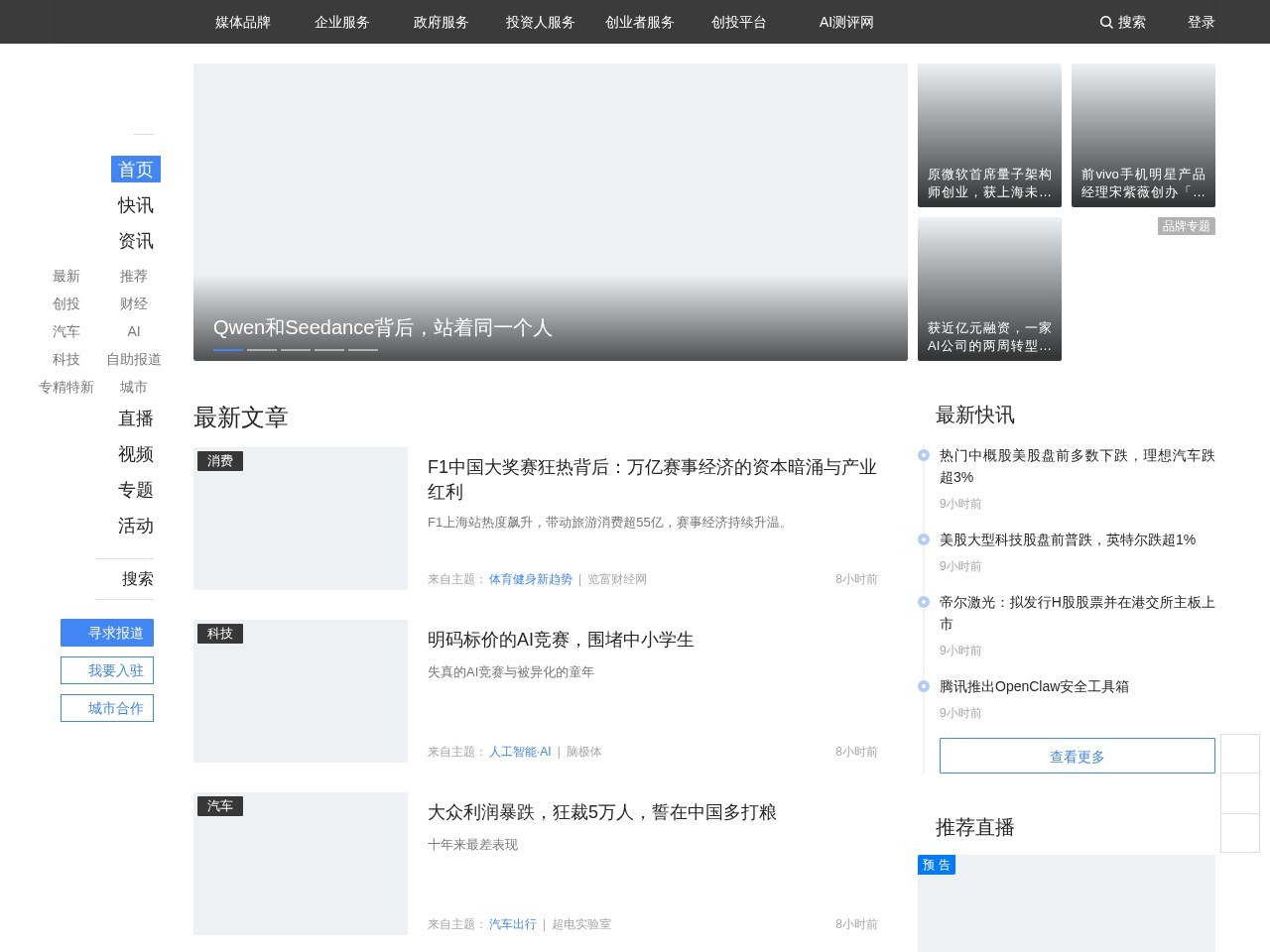The image size is (1270, 952).
Task: Expand the 企业服务 menu
Action: (341, 22)
